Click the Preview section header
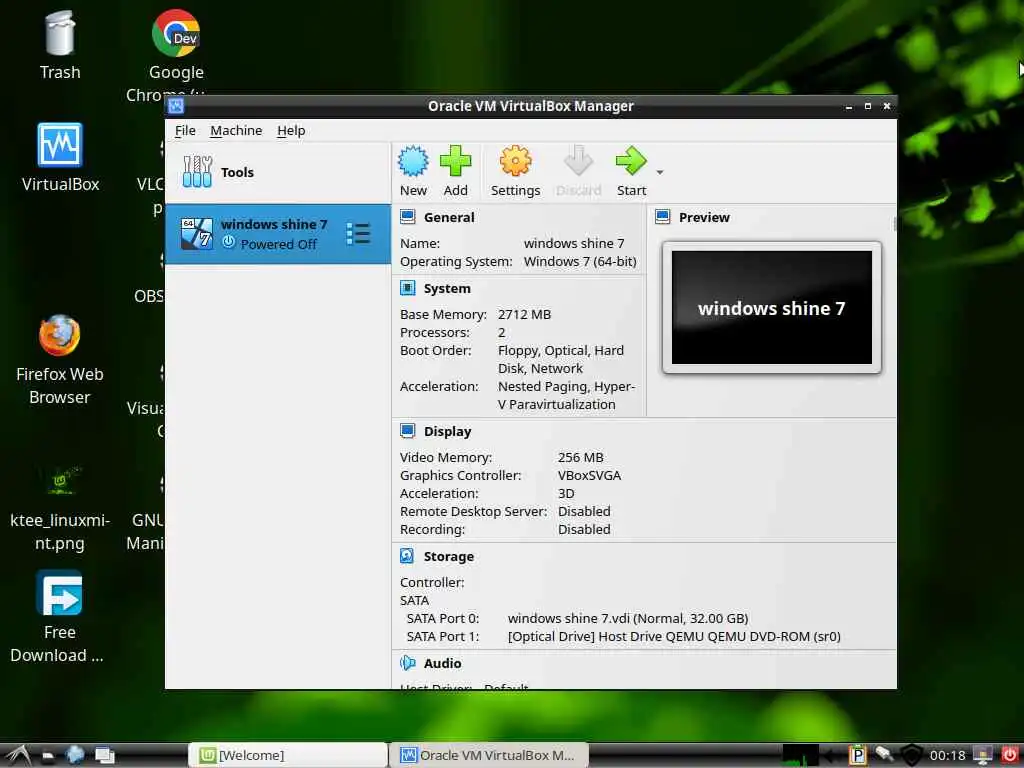The height and width of the screenshot is (768, 1024). pyautogui.click(x=704, y=217)
